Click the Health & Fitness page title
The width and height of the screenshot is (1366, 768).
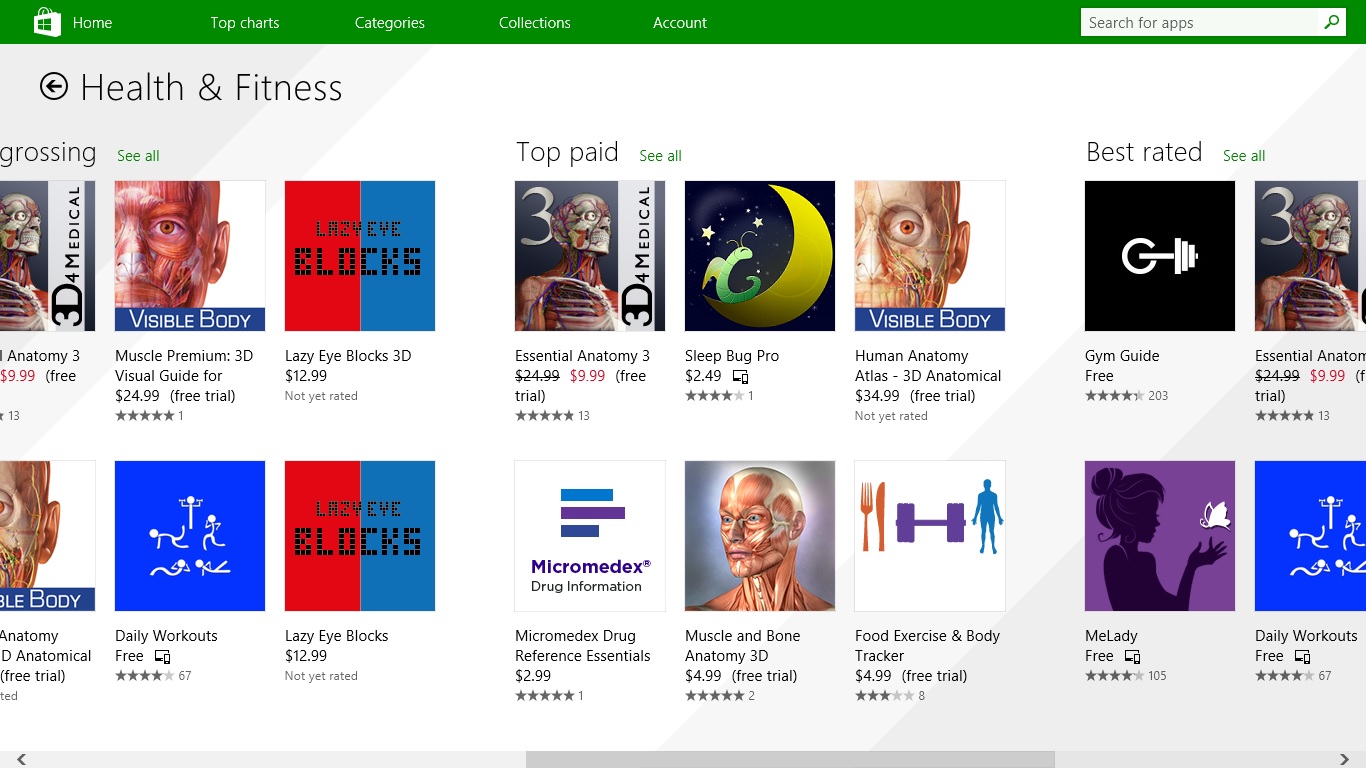[211, 88]
